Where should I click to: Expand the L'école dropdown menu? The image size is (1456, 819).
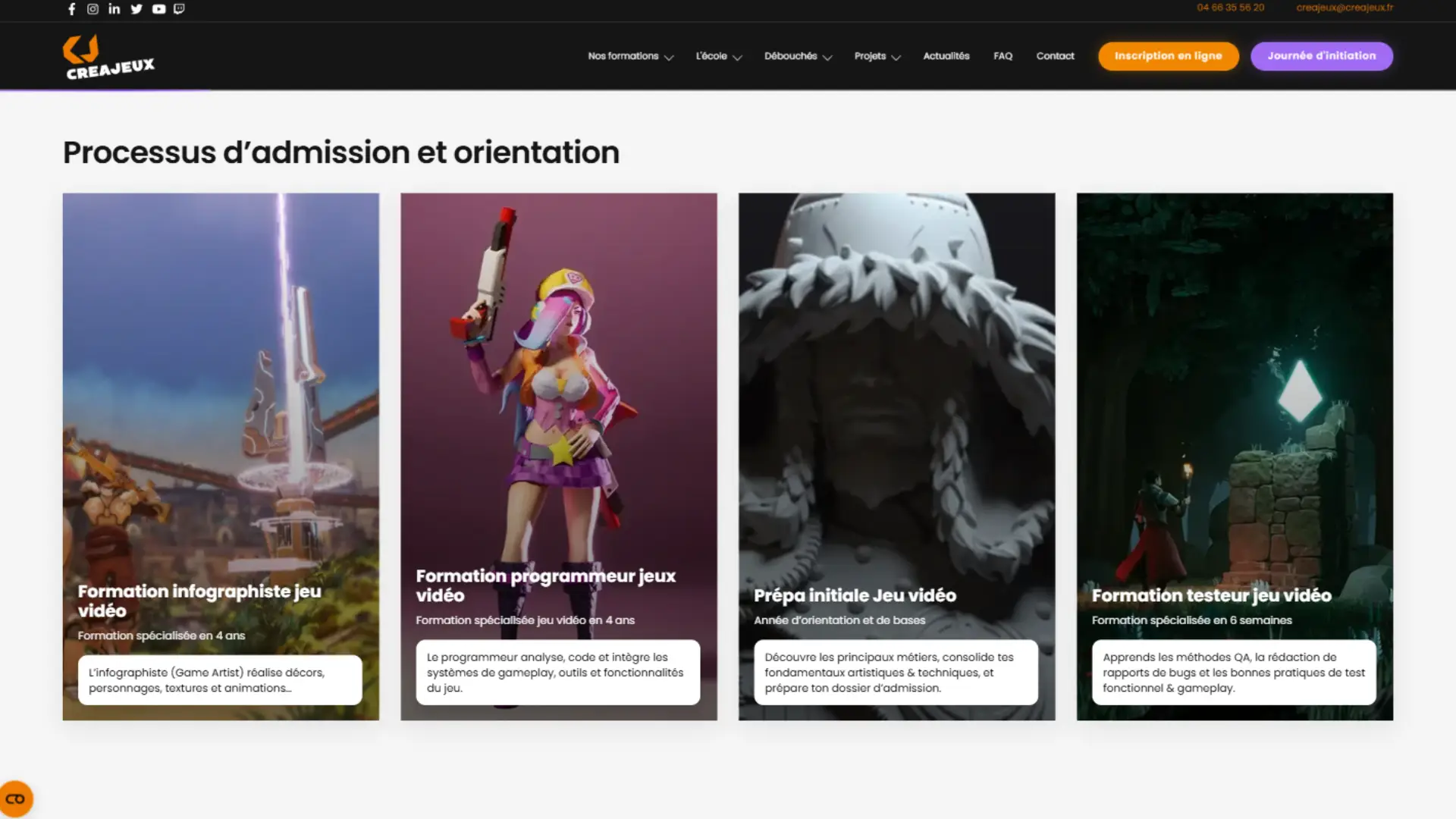pos(718,56)
